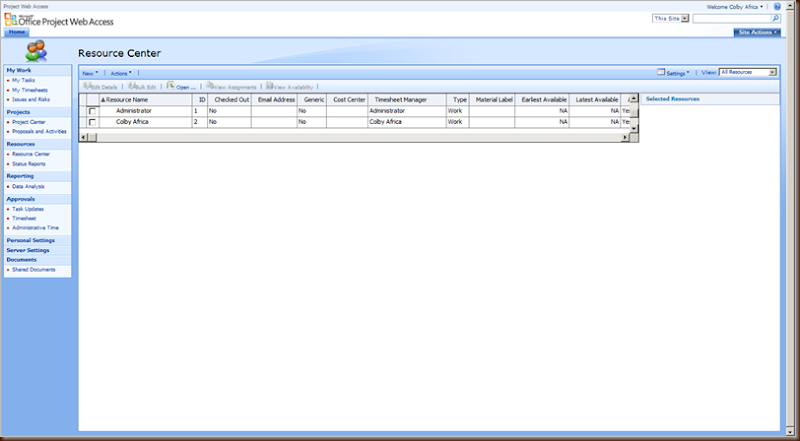Click the site search input field

point(731,18)
